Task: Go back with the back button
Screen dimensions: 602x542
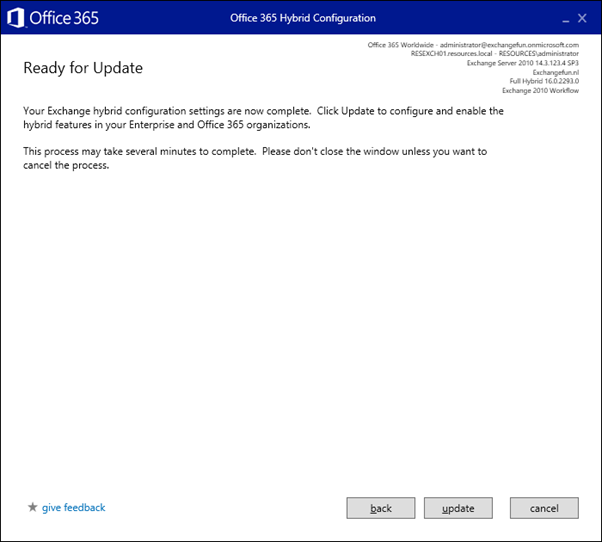Action: [381, 508]
